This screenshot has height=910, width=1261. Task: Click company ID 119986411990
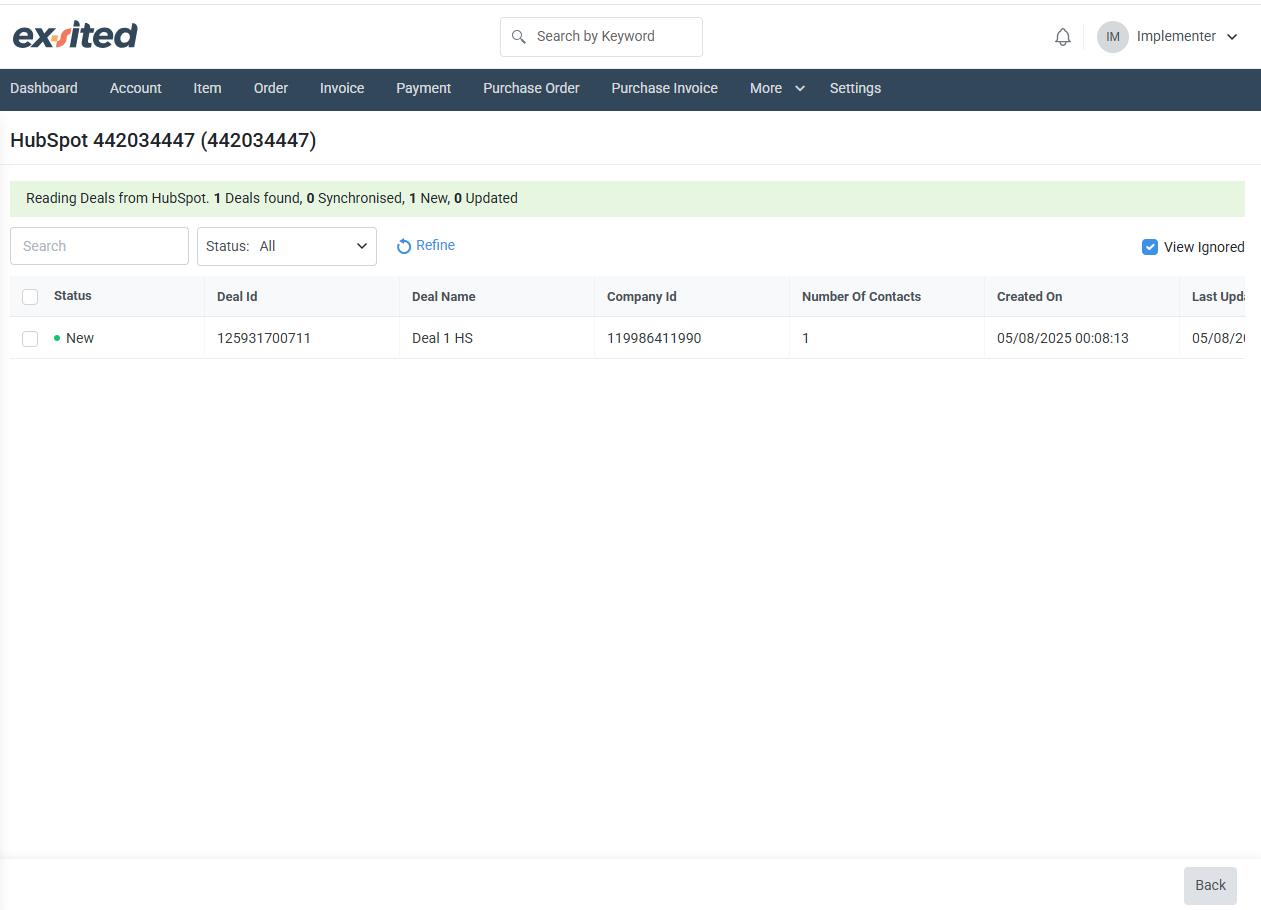(654, 338)
